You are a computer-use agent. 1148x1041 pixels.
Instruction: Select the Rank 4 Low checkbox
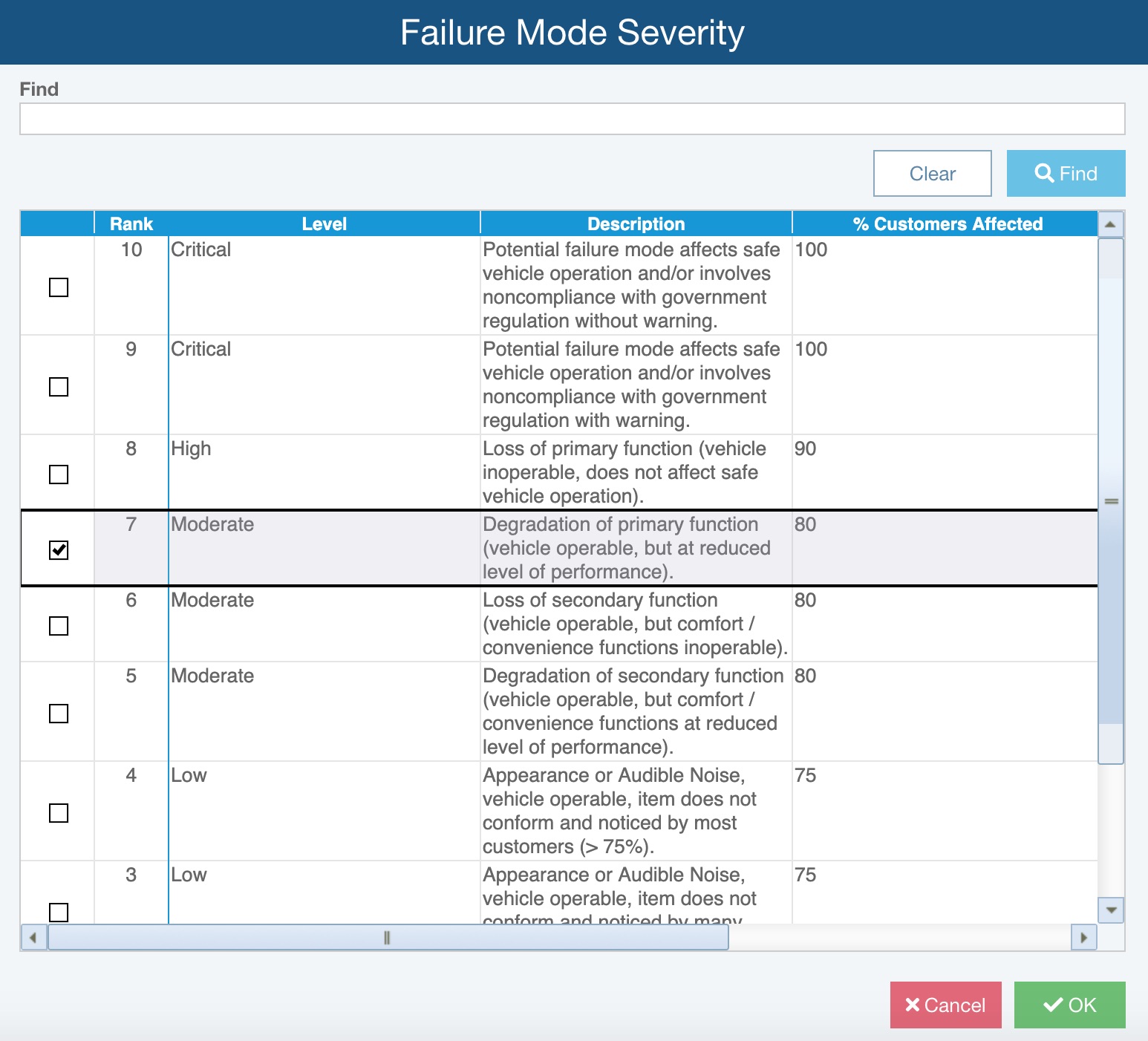pos(59,813)
